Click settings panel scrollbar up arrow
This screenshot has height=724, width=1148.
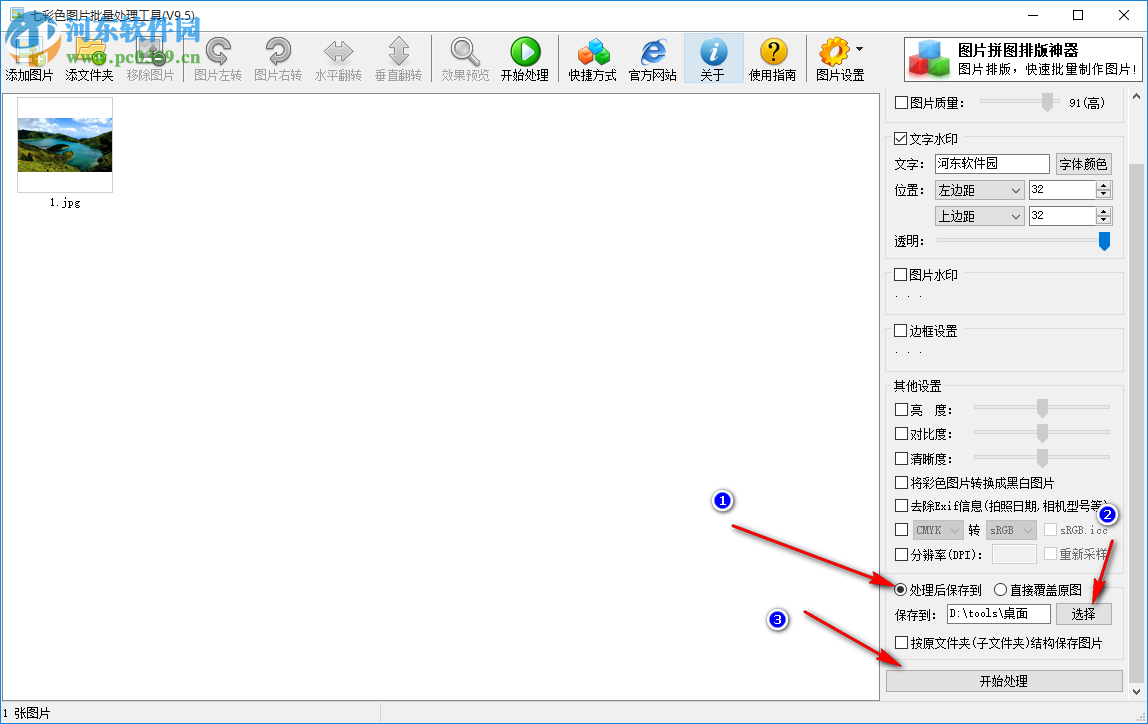tap(1136, 97)
